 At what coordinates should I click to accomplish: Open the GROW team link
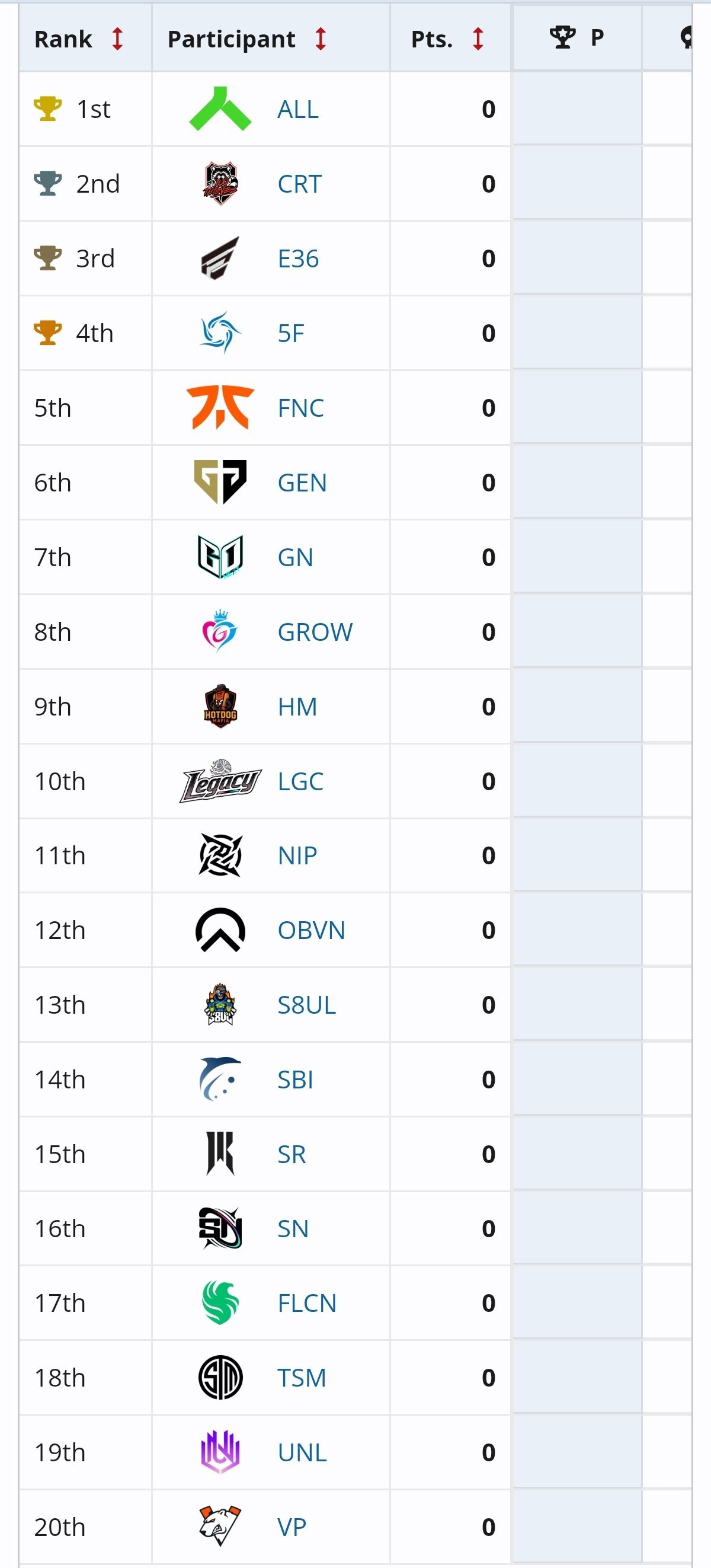pyautogui.click(x=315, y=632)
